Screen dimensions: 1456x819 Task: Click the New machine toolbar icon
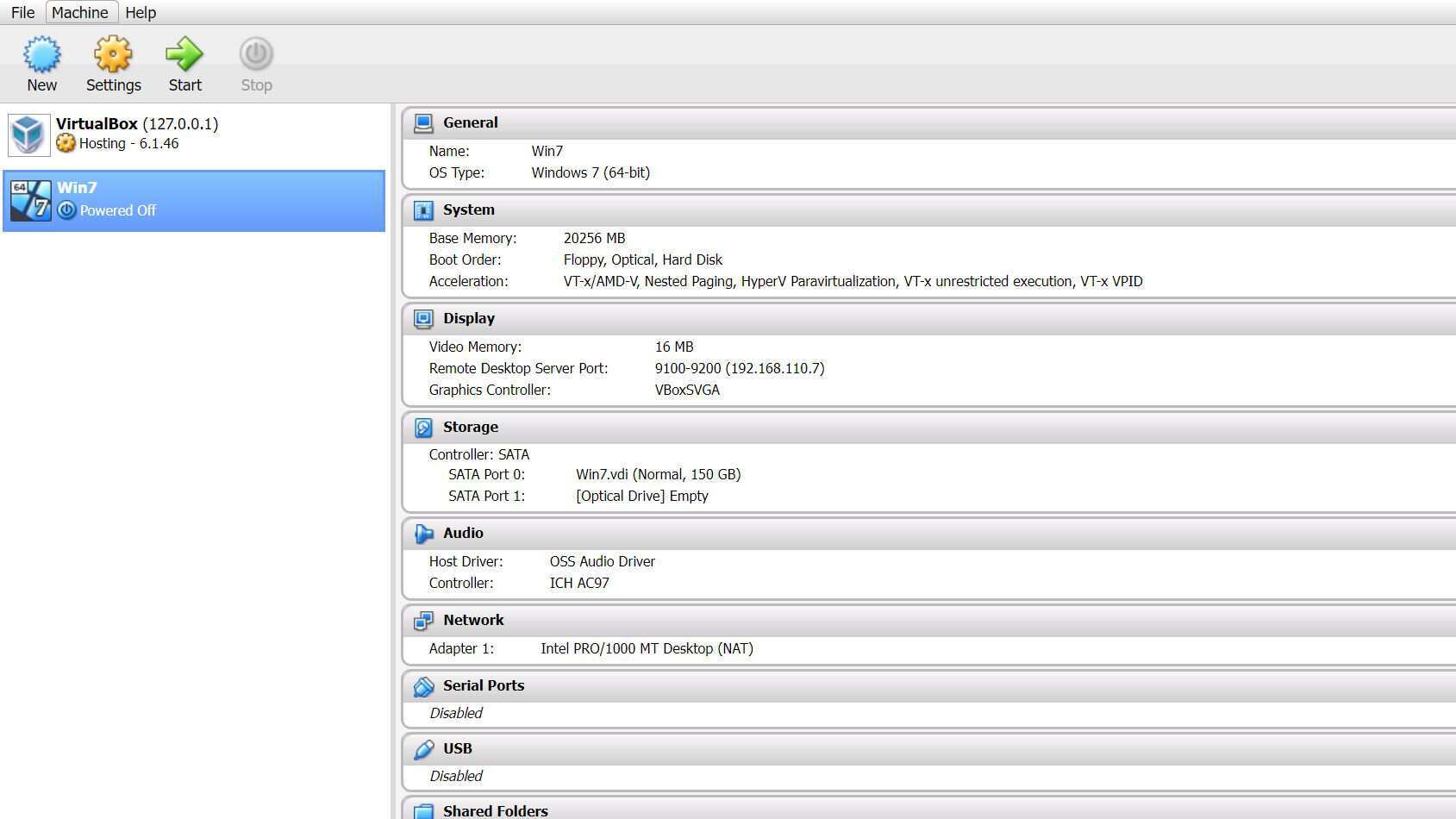click(x=41, y=54)
